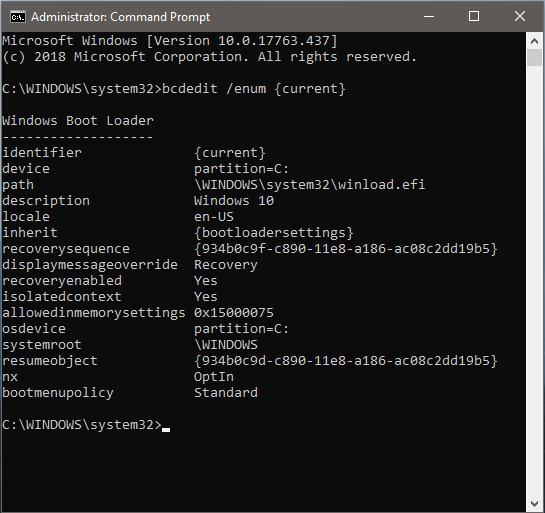Click the 'path' field name
Image resolution: width=545 pixels, height=513 pixels.
pos(18,185)
